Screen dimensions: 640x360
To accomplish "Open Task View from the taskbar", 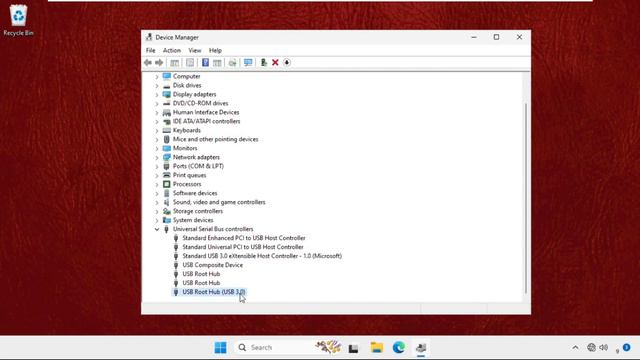I will [x=353, y=348].
